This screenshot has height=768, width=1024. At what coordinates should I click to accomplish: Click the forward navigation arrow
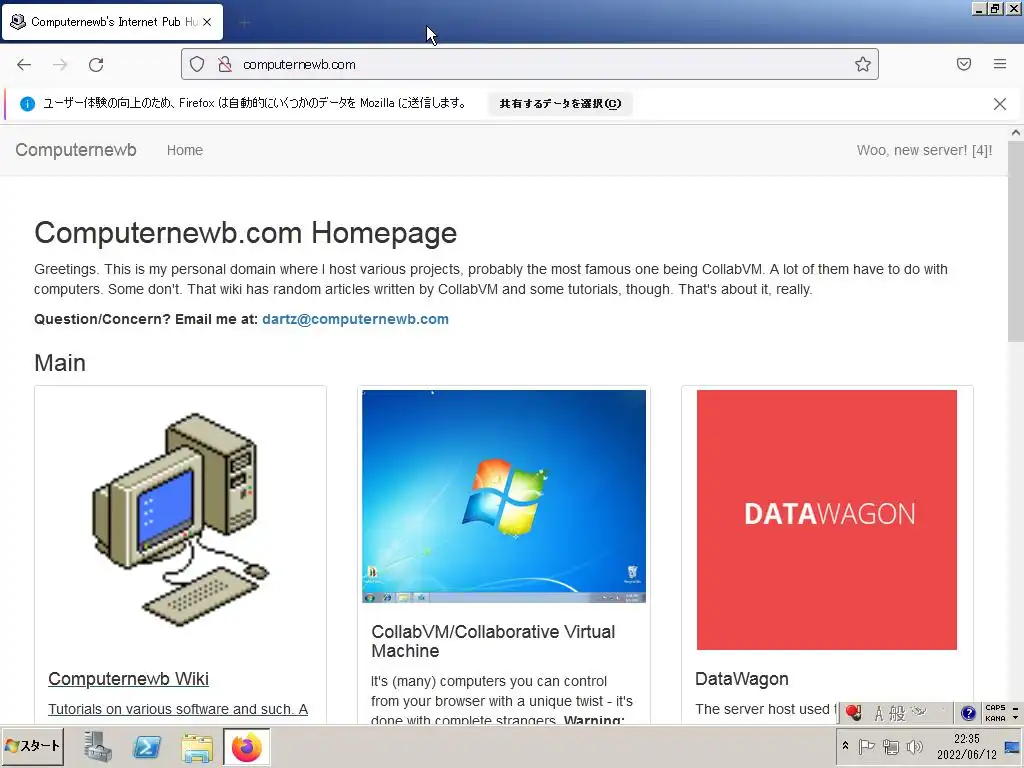(x=60, y=65)
